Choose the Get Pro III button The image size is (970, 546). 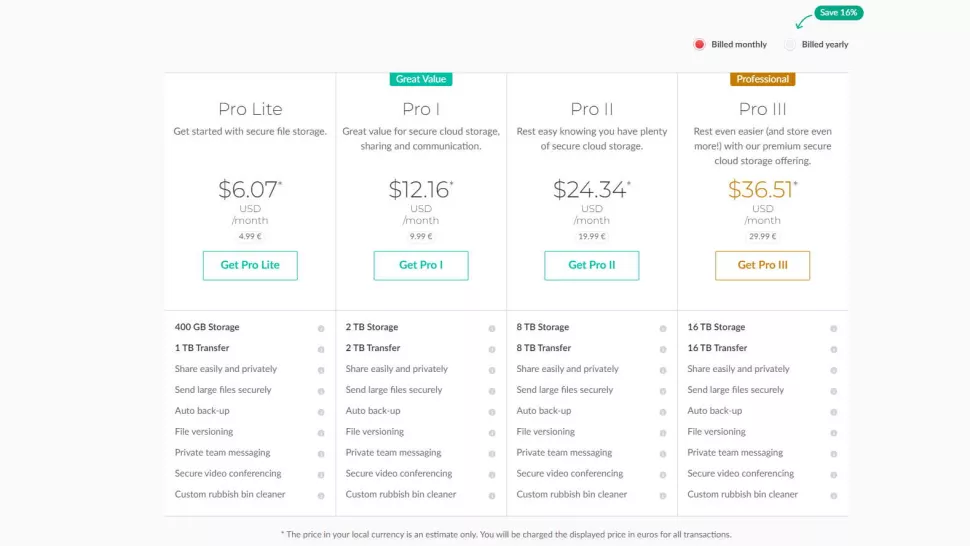coord(762,265)
